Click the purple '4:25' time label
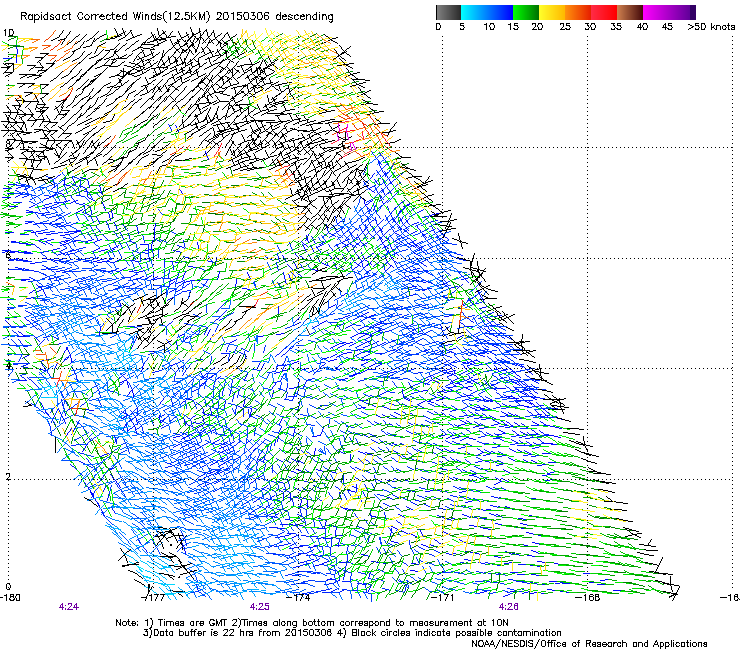Viewport: 740px width, 650px height. [260, 607]
